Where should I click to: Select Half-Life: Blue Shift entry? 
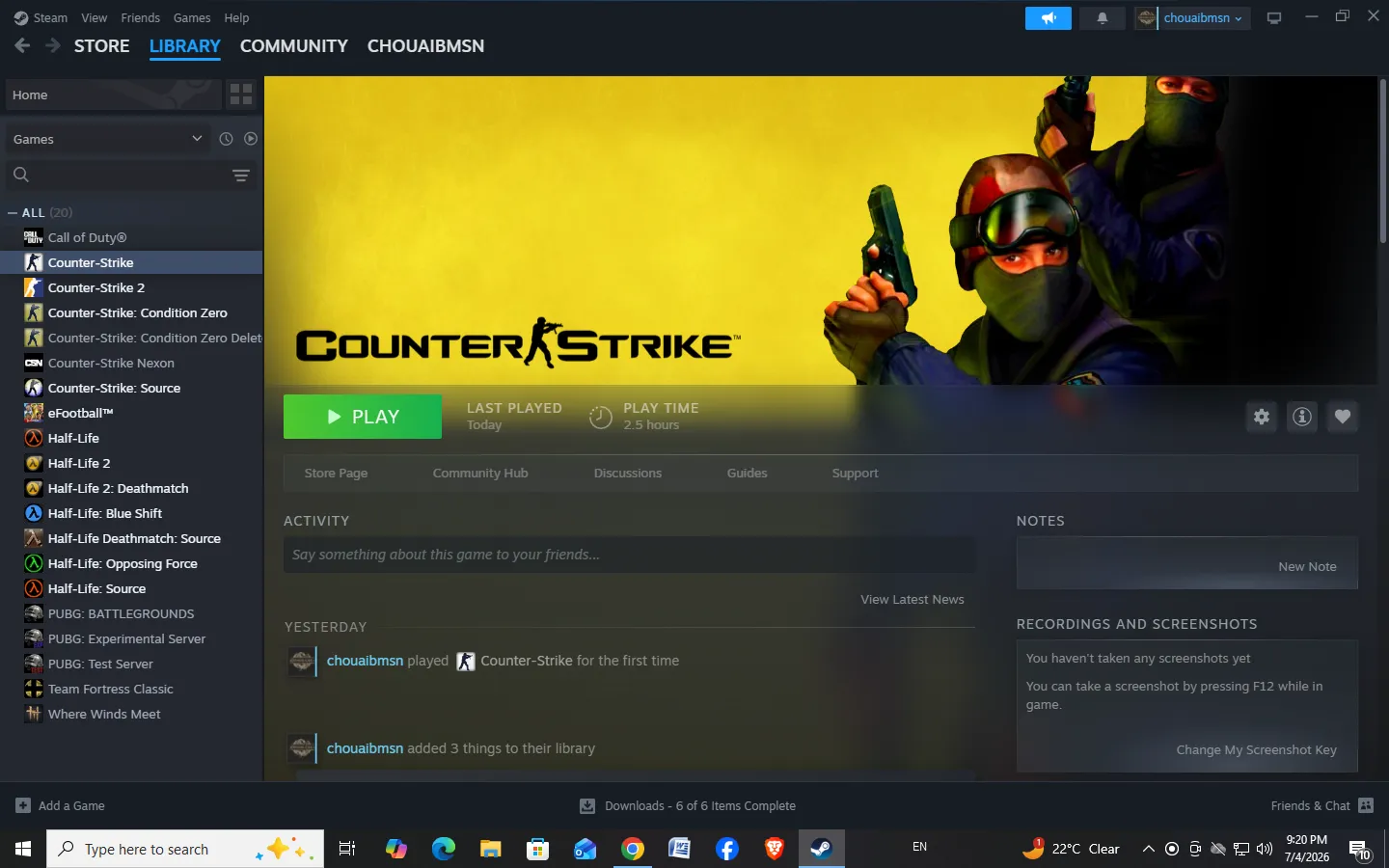point(131,513)
